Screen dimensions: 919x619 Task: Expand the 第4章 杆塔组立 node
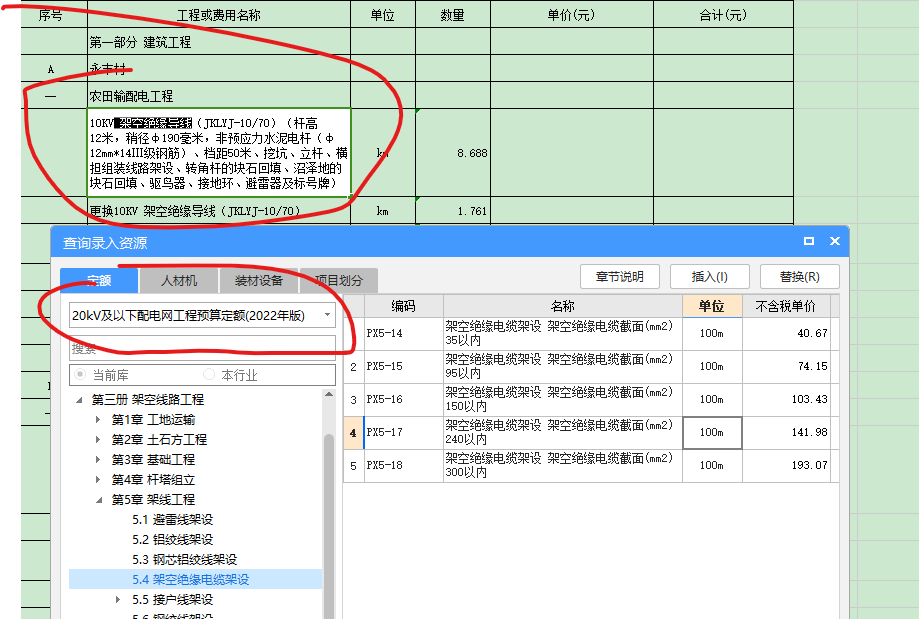(x=98, y=479)
